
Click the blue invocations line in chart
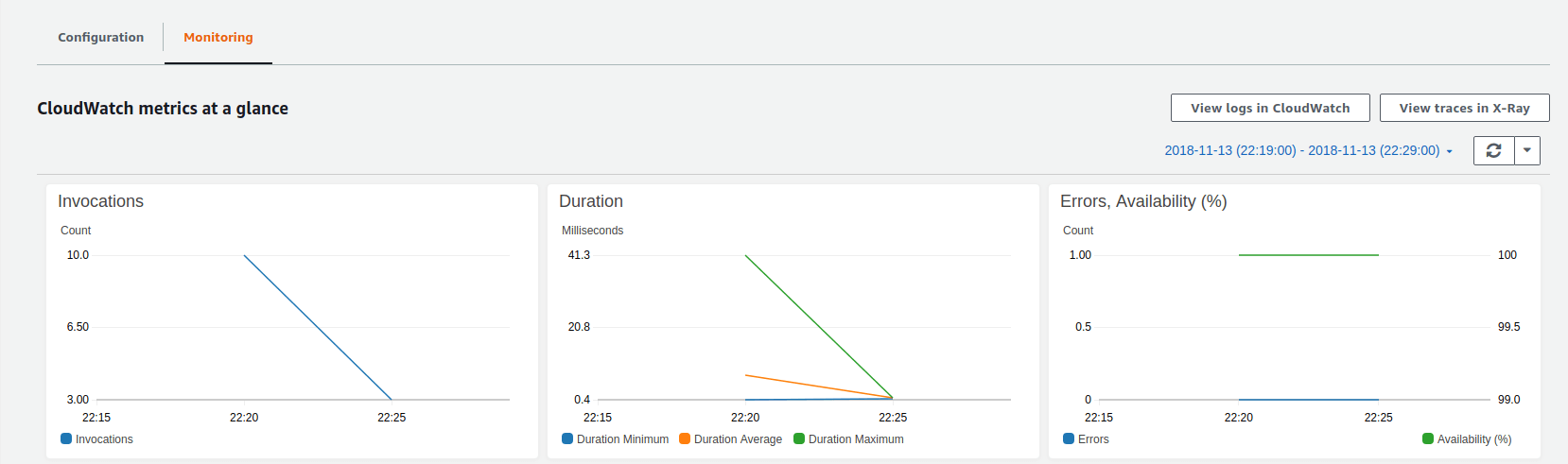318,327
